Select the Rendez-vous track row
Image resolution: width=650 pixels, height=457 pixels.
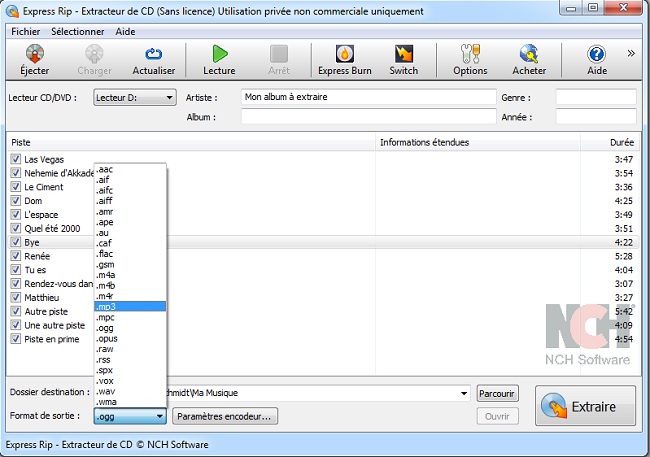click(x=323, y=284)
